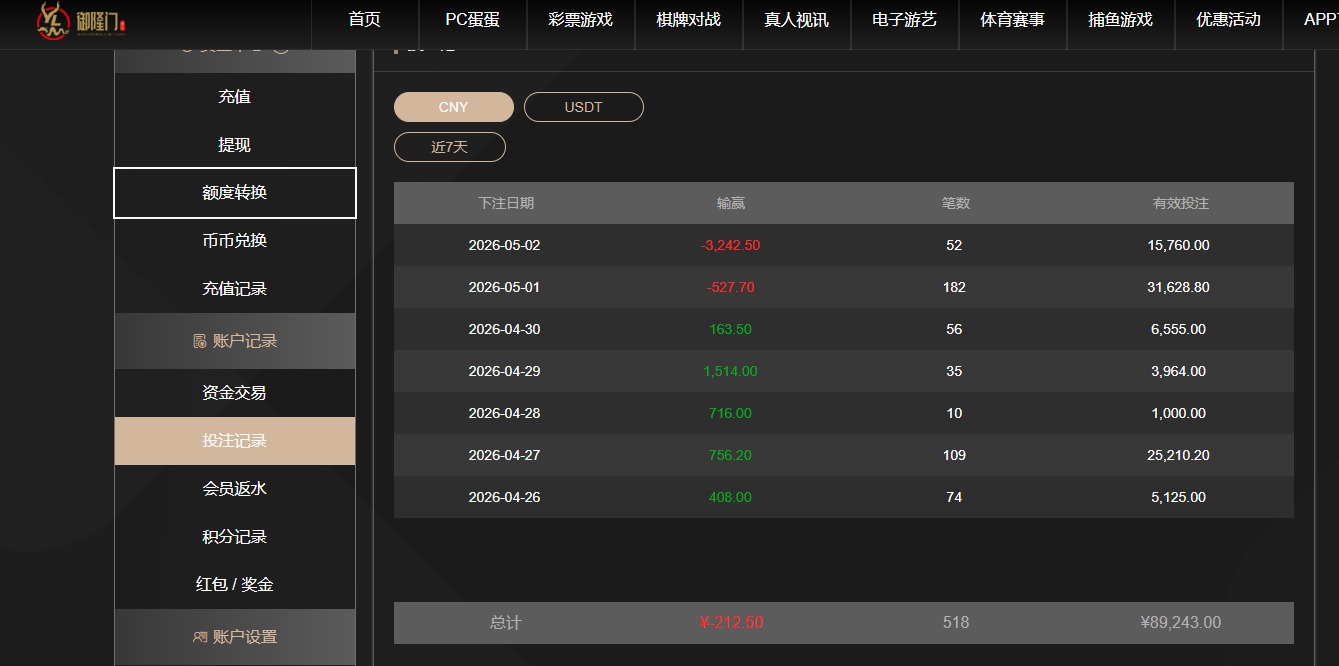Switch to USDT currency
1339x666 pixels.
pyautogui.click(x=584, y=107)
